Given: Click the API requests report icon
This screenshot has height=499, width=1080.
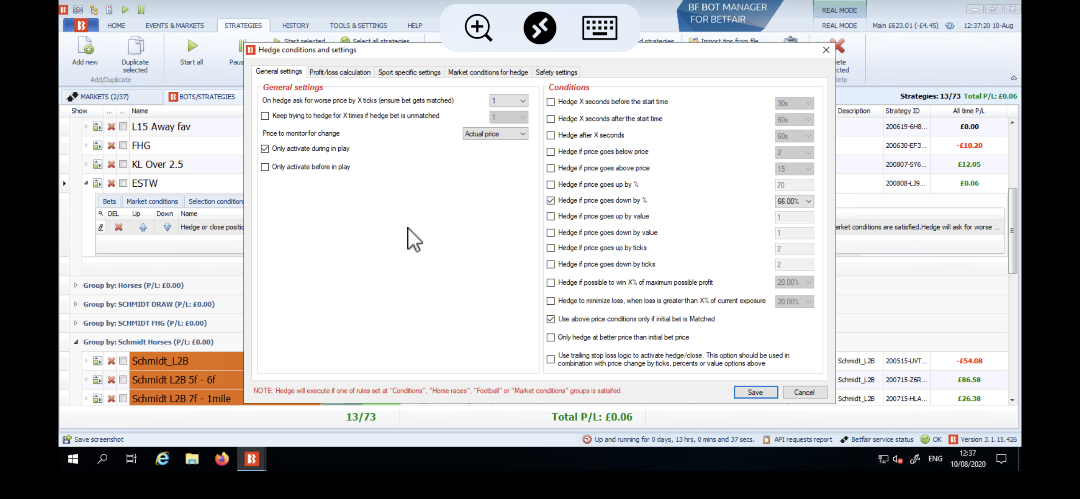Looking at the screenshot, I should [767, 439].
